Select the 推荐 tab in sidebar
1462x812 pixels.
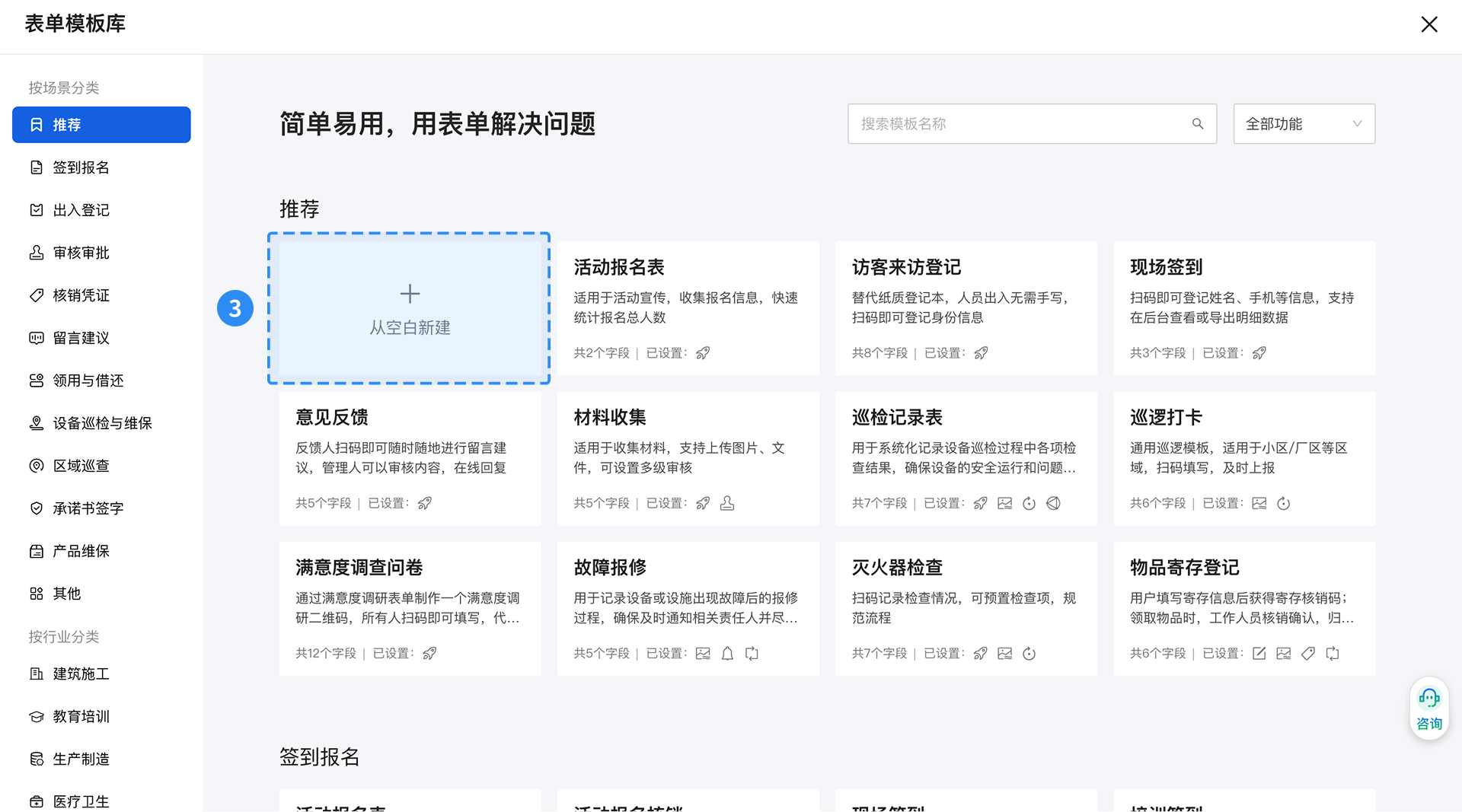coord(101,125)
